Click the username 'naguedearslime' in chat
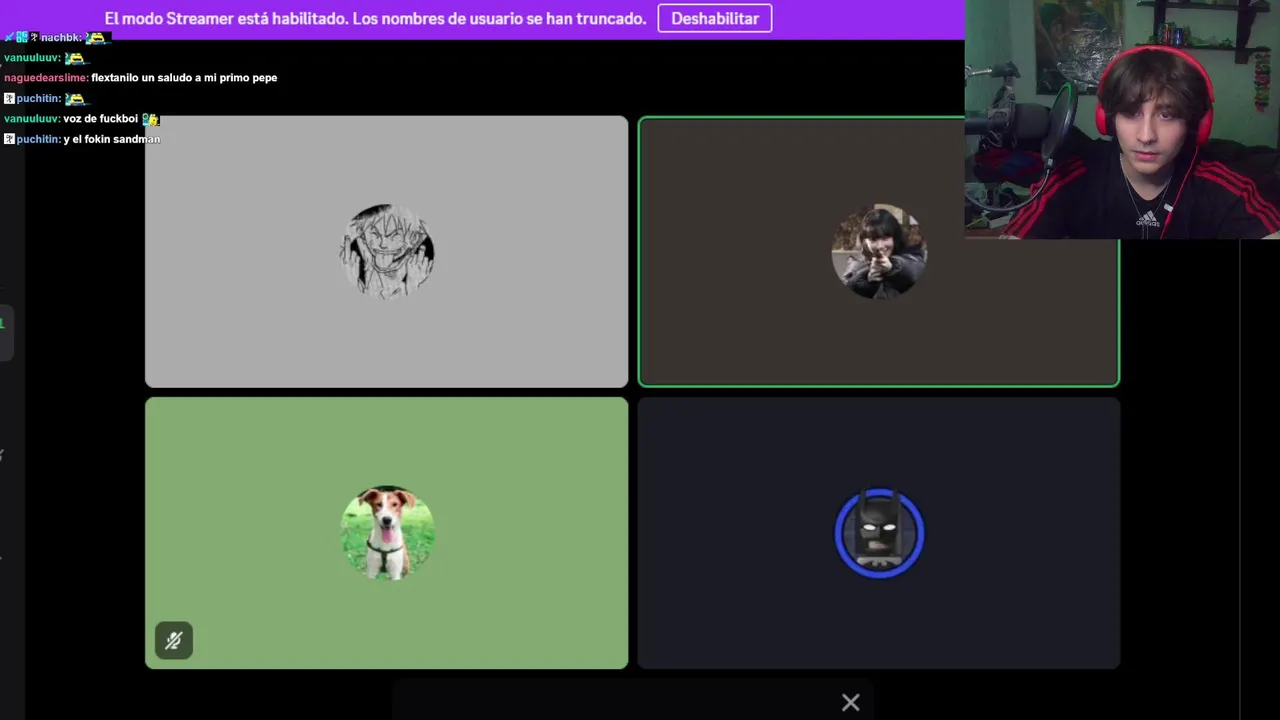The width and height of the screenshot is (1280, 720). coord(45,78)
